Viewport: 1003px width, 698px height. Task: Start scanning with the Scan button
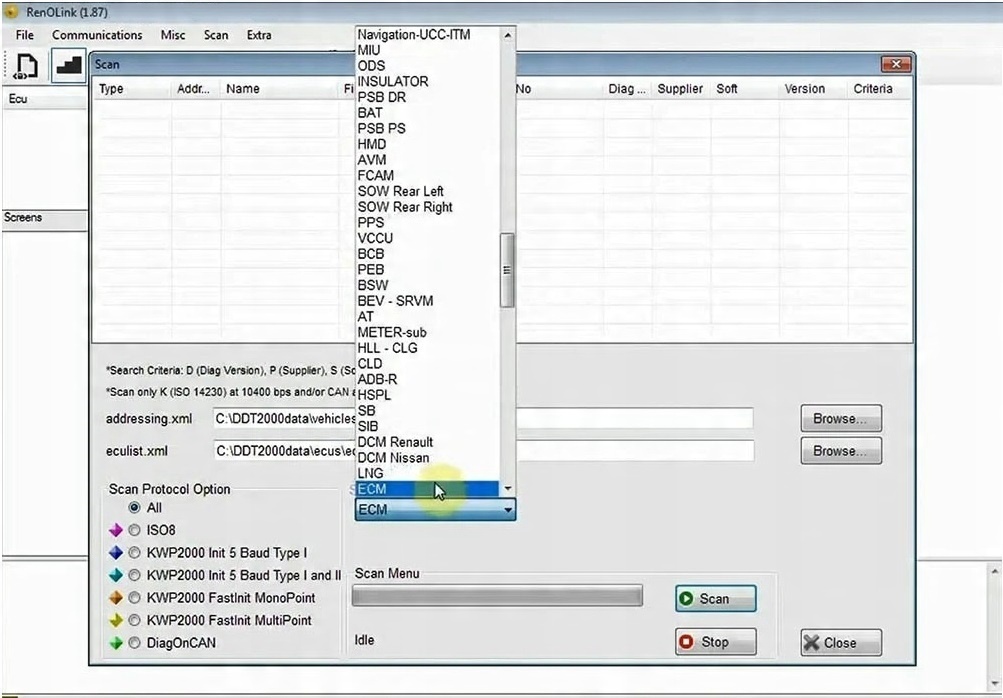pyautogui.click(x=715, y=599)
